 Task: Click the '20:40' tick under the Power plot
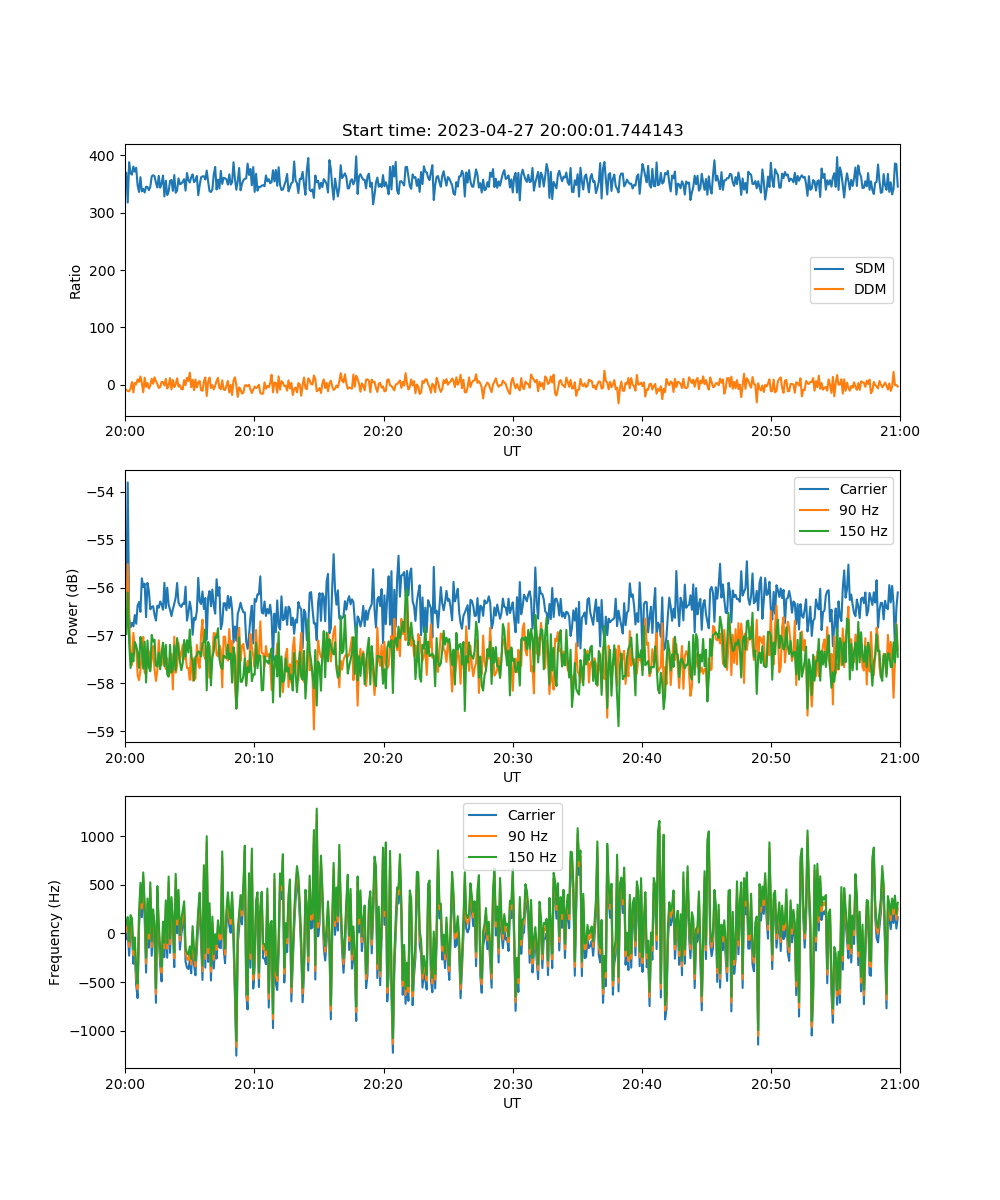pos(641,758)
